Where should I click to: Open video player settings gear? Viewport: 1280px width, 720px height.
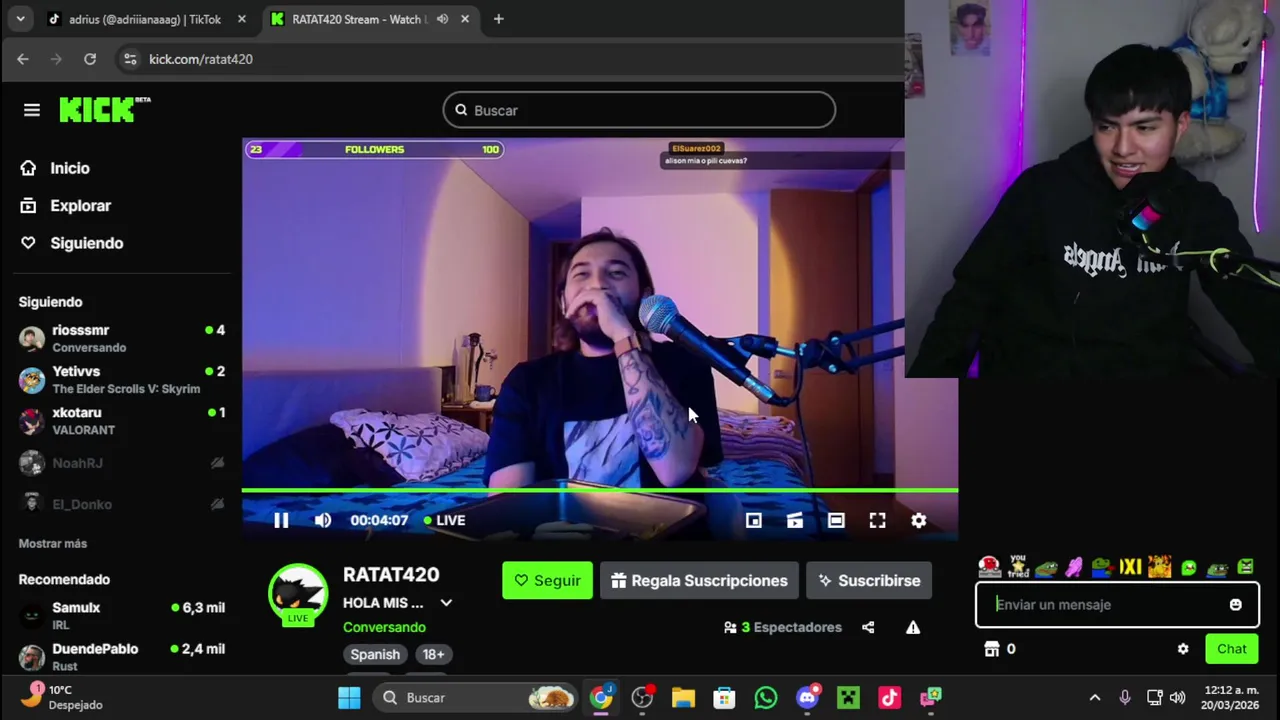(x=918, y=520)
